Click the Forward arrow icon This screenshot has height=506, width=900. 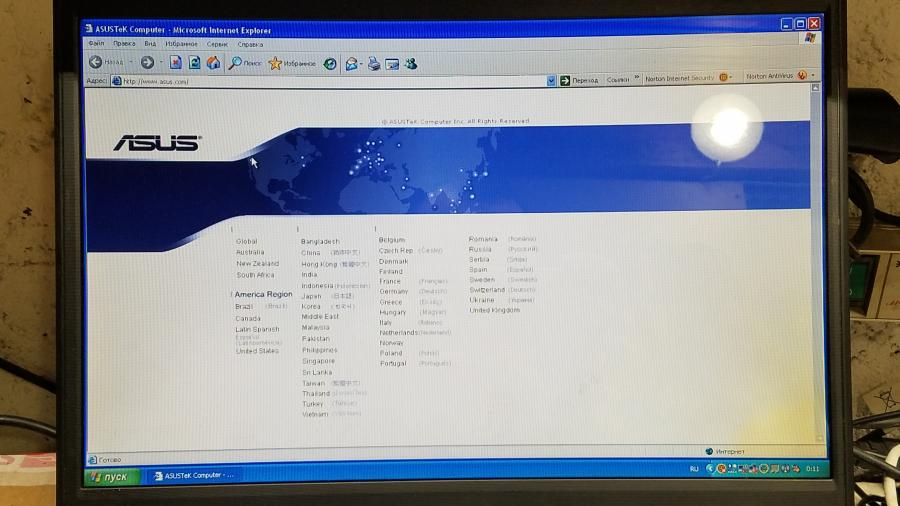(x=148, y=63)
